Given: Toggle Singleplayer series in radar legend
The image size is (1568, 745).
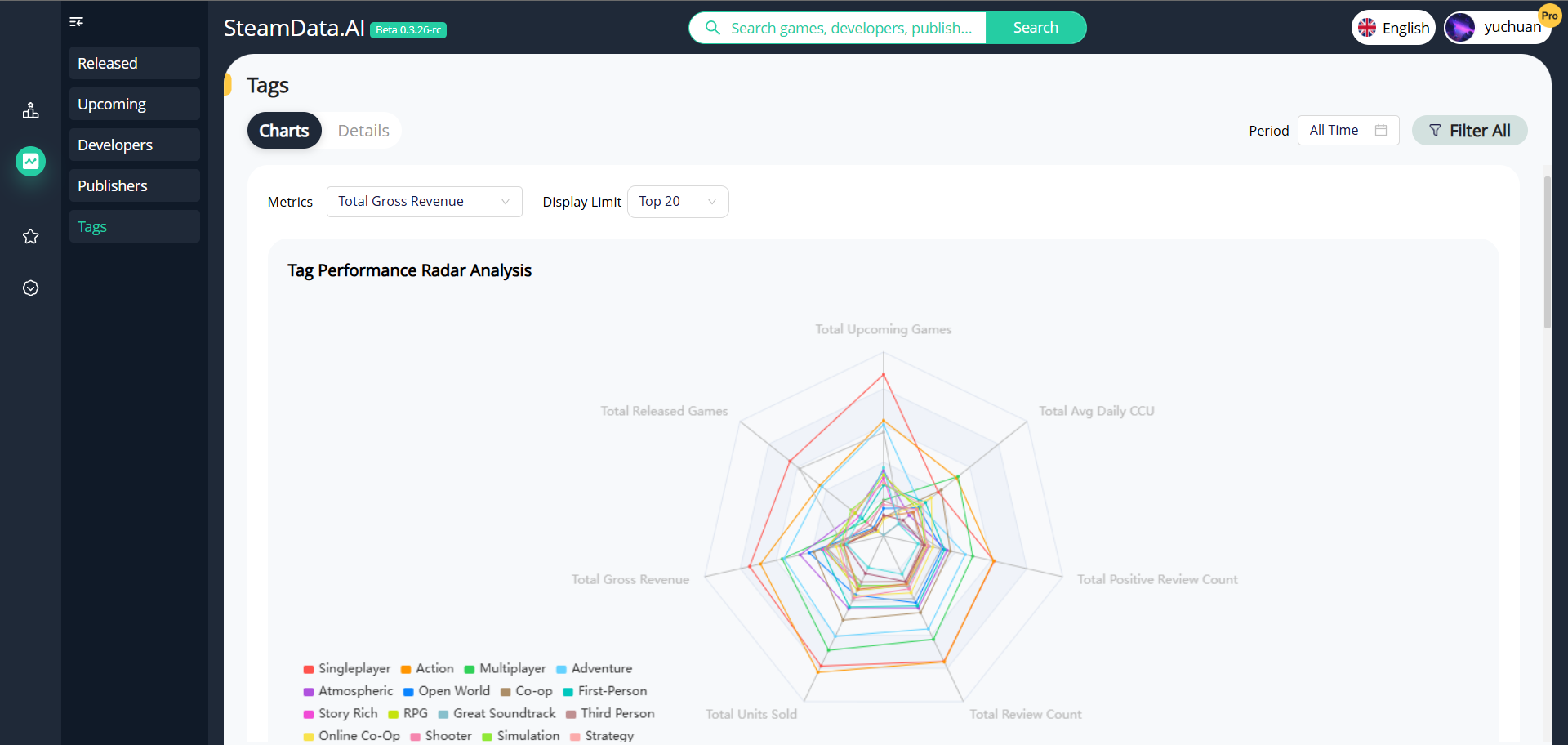Looking at the screenshot, I should click(x=347, y=669).
